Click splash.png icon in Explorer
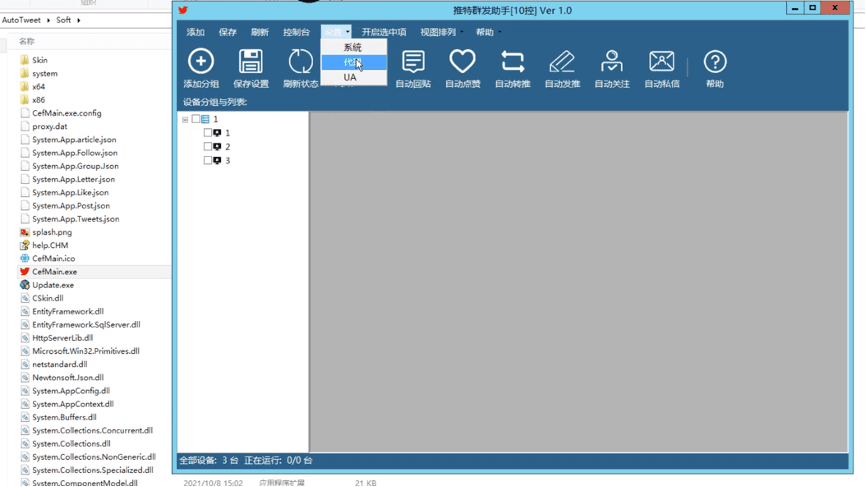Screen dimensions: 866x487 pyautogui.click(x=24, y=232)
